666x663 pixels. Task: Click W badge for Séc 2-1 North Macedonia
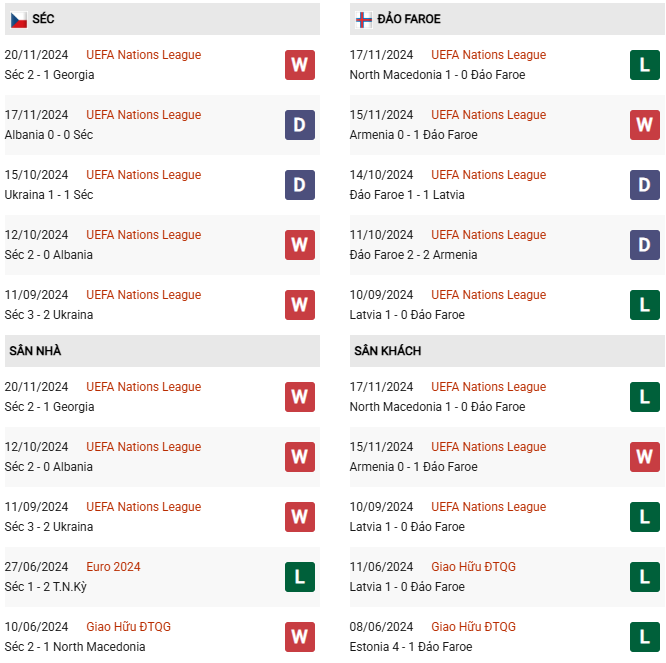pyautogui.click(x=299, y=637)
